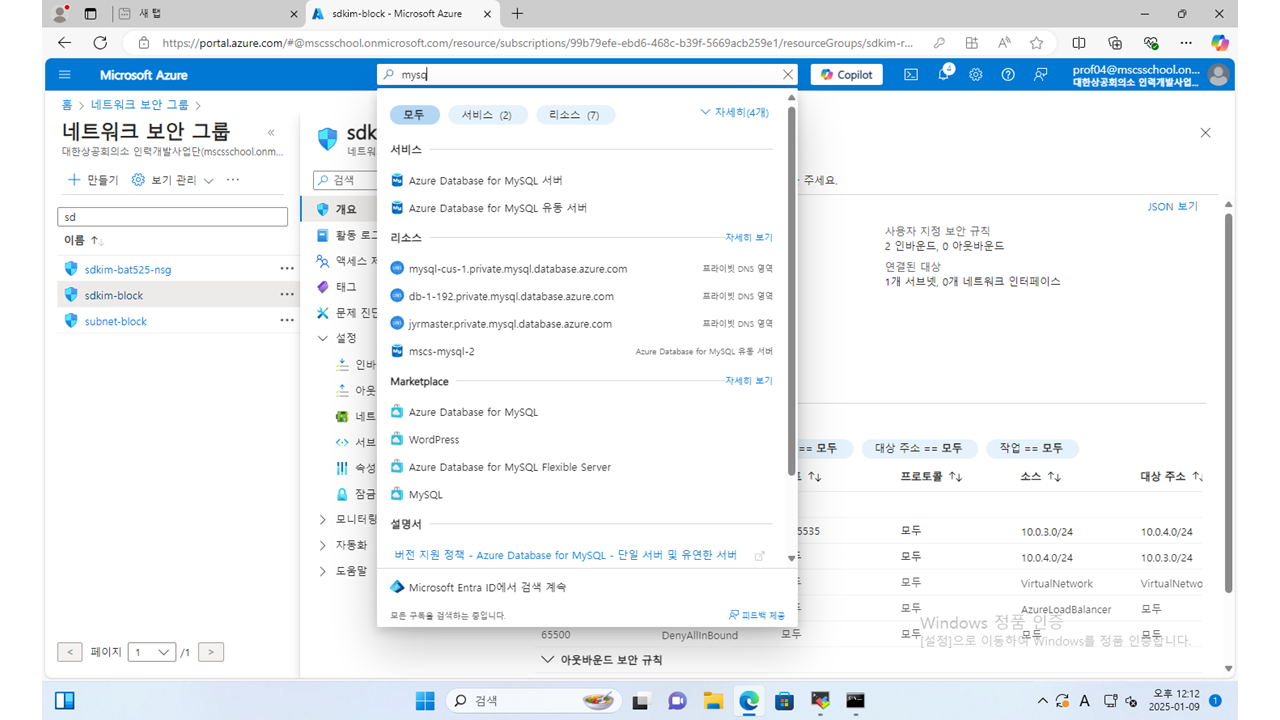The width and height of the screenshot is (1280, 720).
Task: Select sdkim-bat525-nsg in list
Action: click(x=127, y=269)
